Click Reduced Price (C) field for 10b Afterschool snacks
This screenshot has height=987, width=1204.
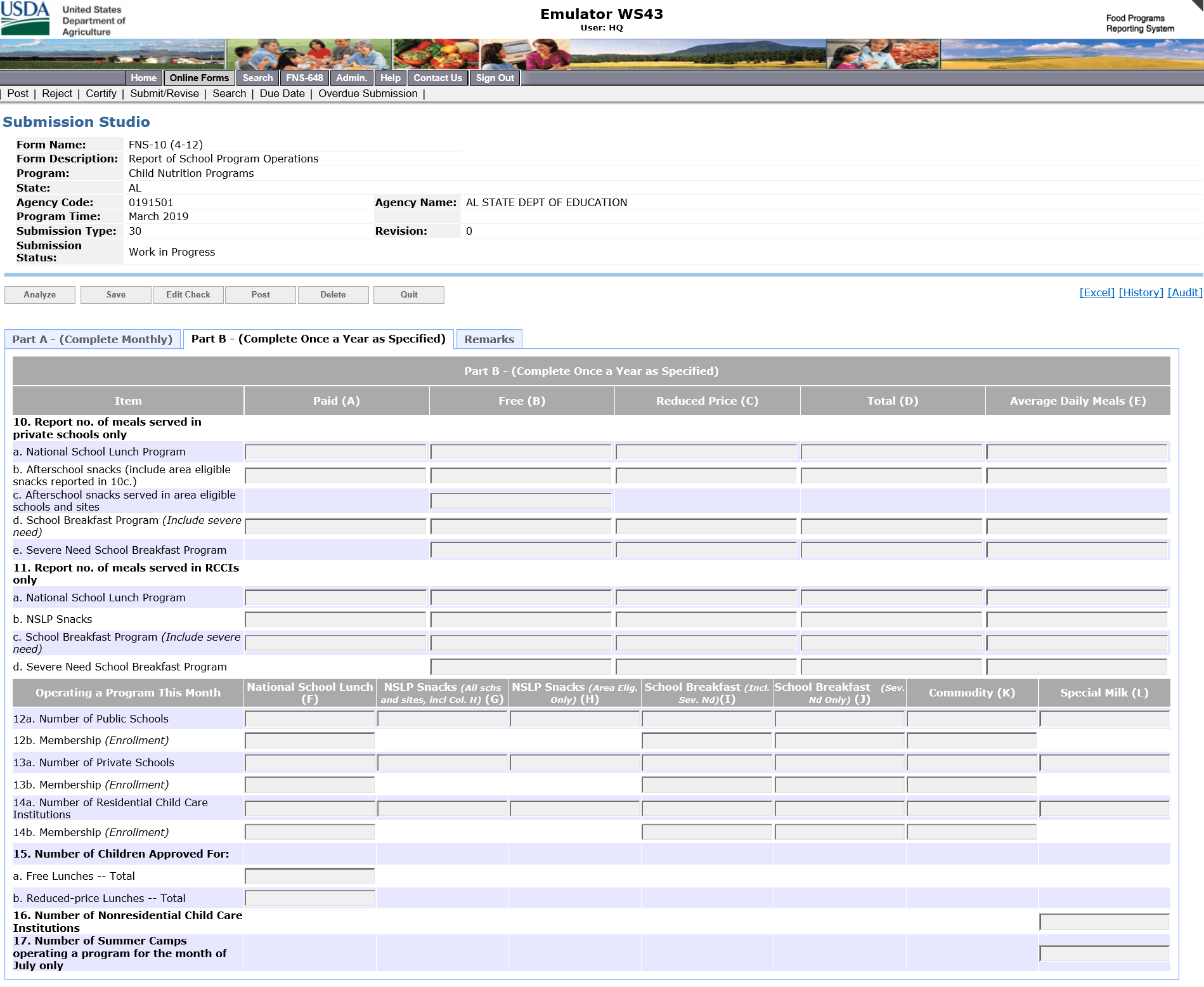tap(706, 476)
